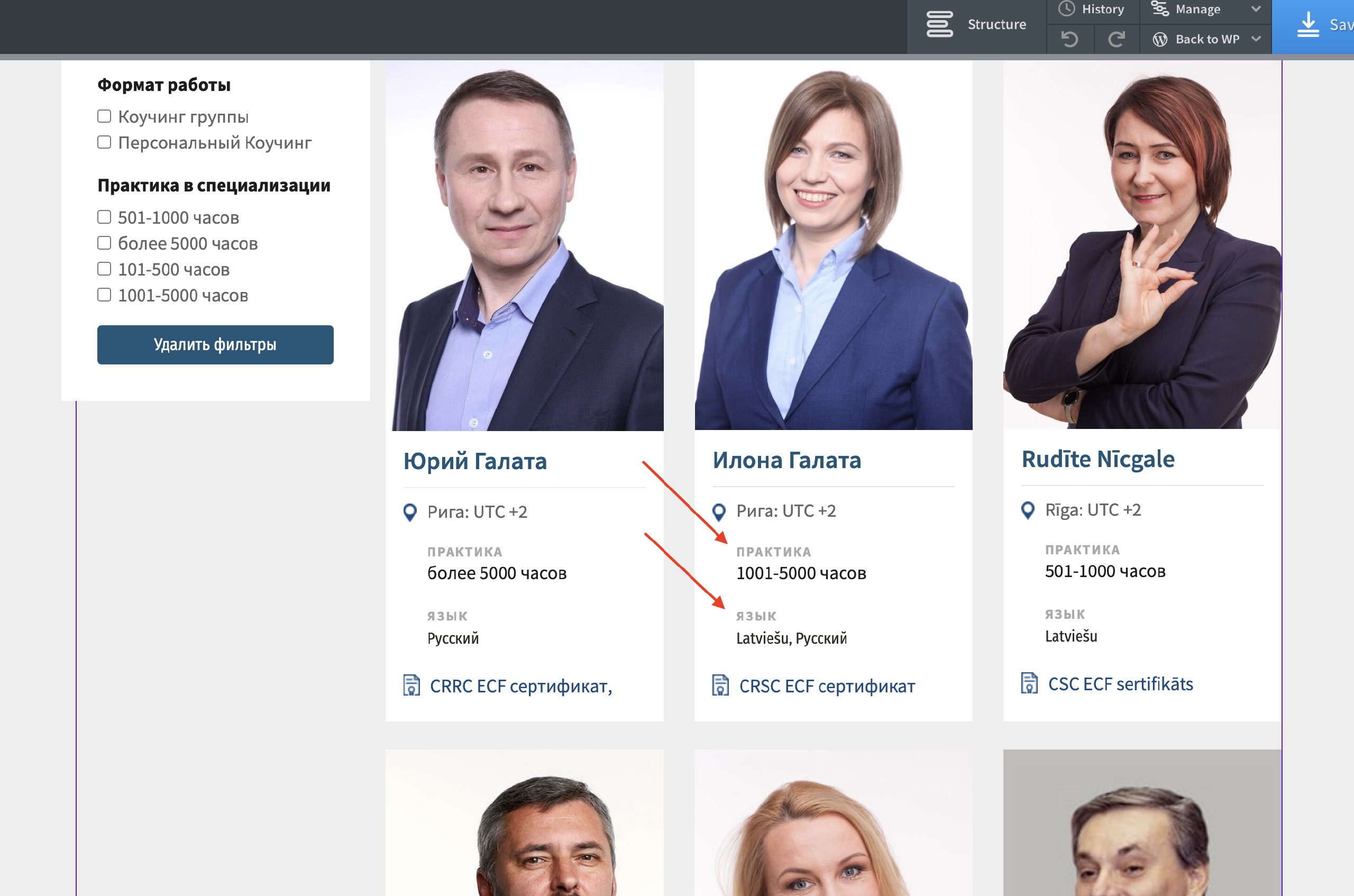This screenshot has height=896, width=1354.
Task: Click location pin on Илона Галата card
Action: point(719,511)
